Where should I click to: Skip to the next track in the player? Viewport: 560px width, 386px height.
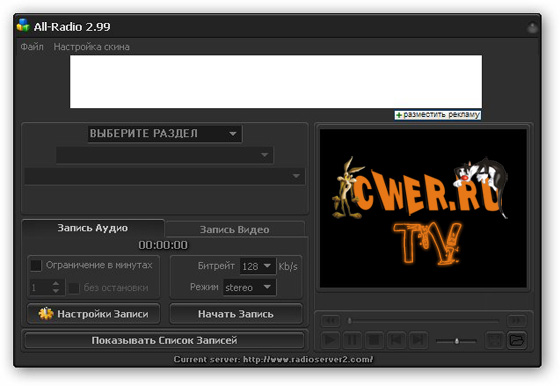(x=418, y=340)
